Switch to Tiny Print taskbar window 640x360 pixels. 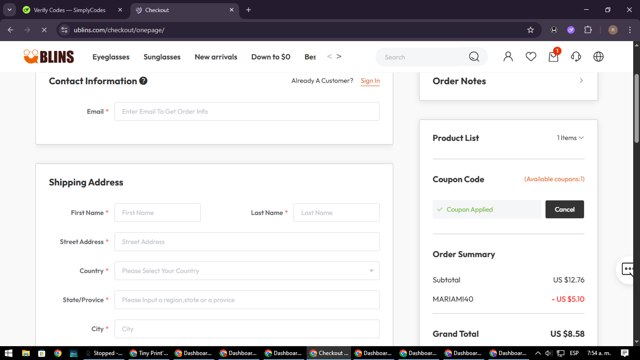click(x=149, y=353)
